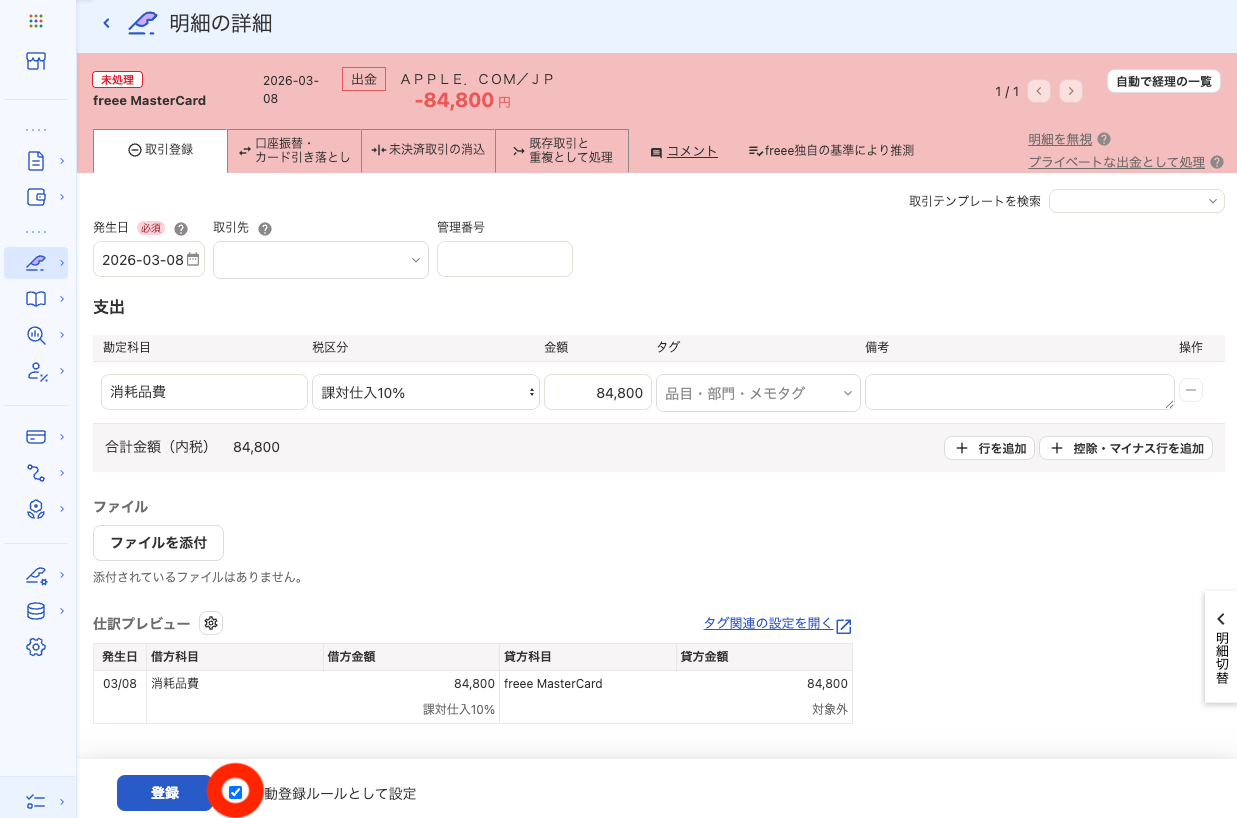Open the chart magnifier analysis icon

tap(36, 336)
